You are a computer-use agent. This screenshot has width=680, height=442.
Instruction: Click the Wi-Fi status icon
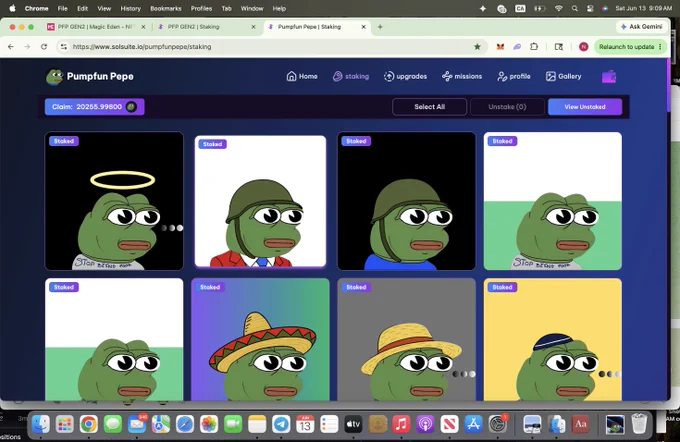coord(559,8)
